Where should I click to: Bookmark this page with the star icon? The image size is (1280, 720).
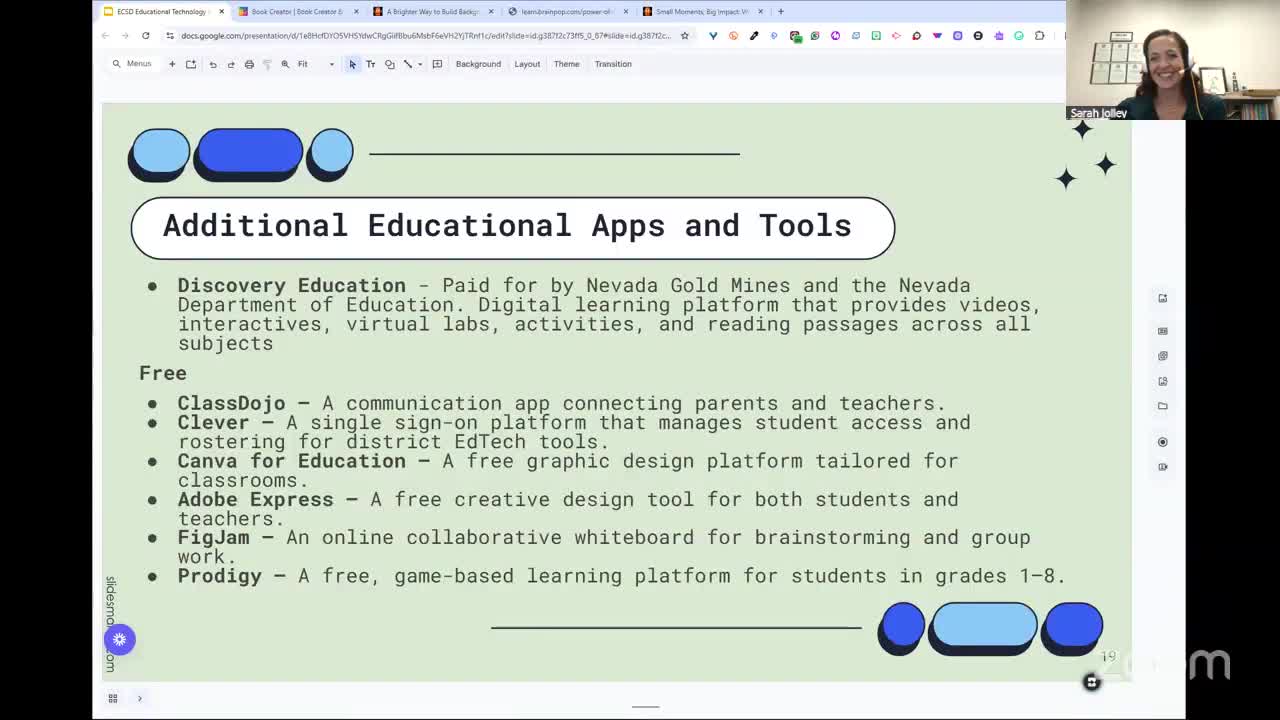click(684, 36)
